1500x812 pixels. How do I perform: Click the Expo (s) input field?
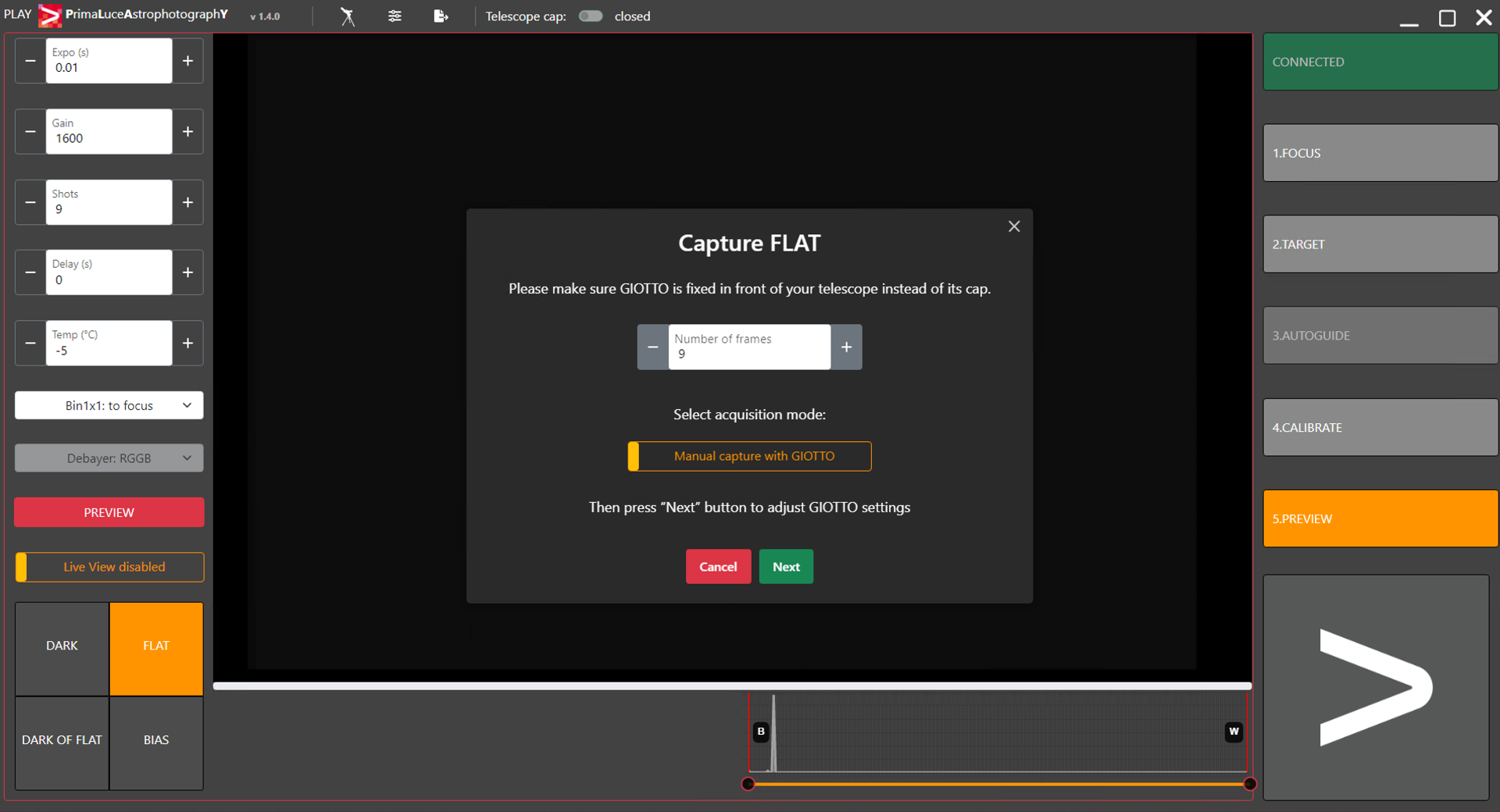[x=109, y=61]
